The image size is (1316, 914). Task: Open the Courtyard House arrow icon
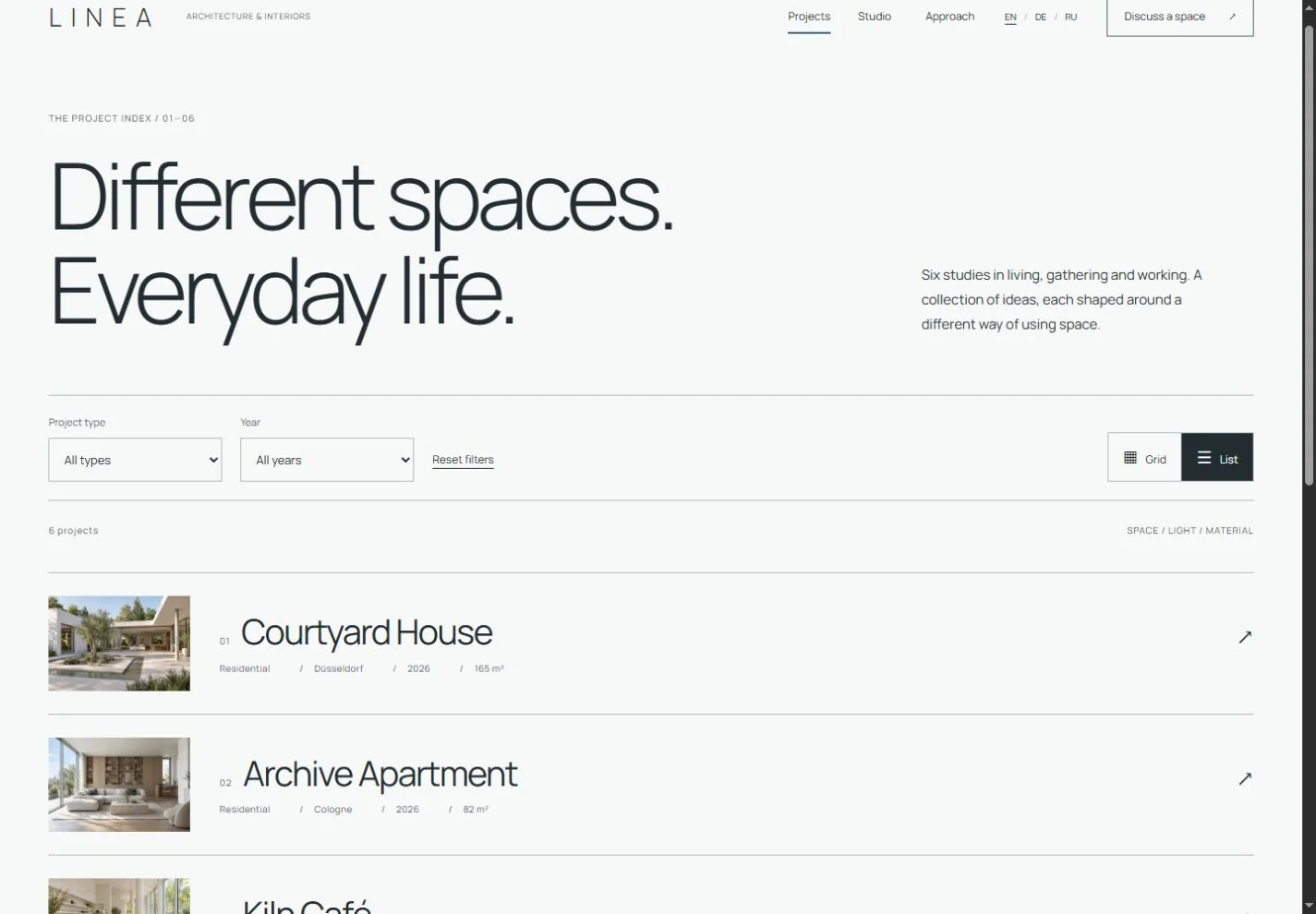click(1245, 637)
